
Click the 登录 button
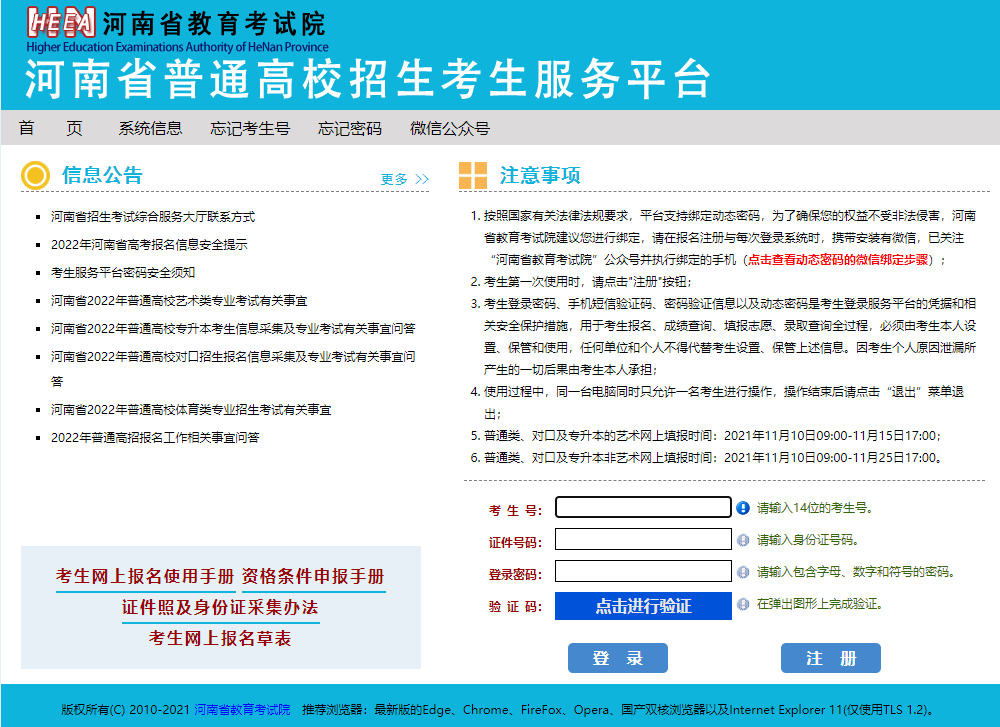point(617,658)
